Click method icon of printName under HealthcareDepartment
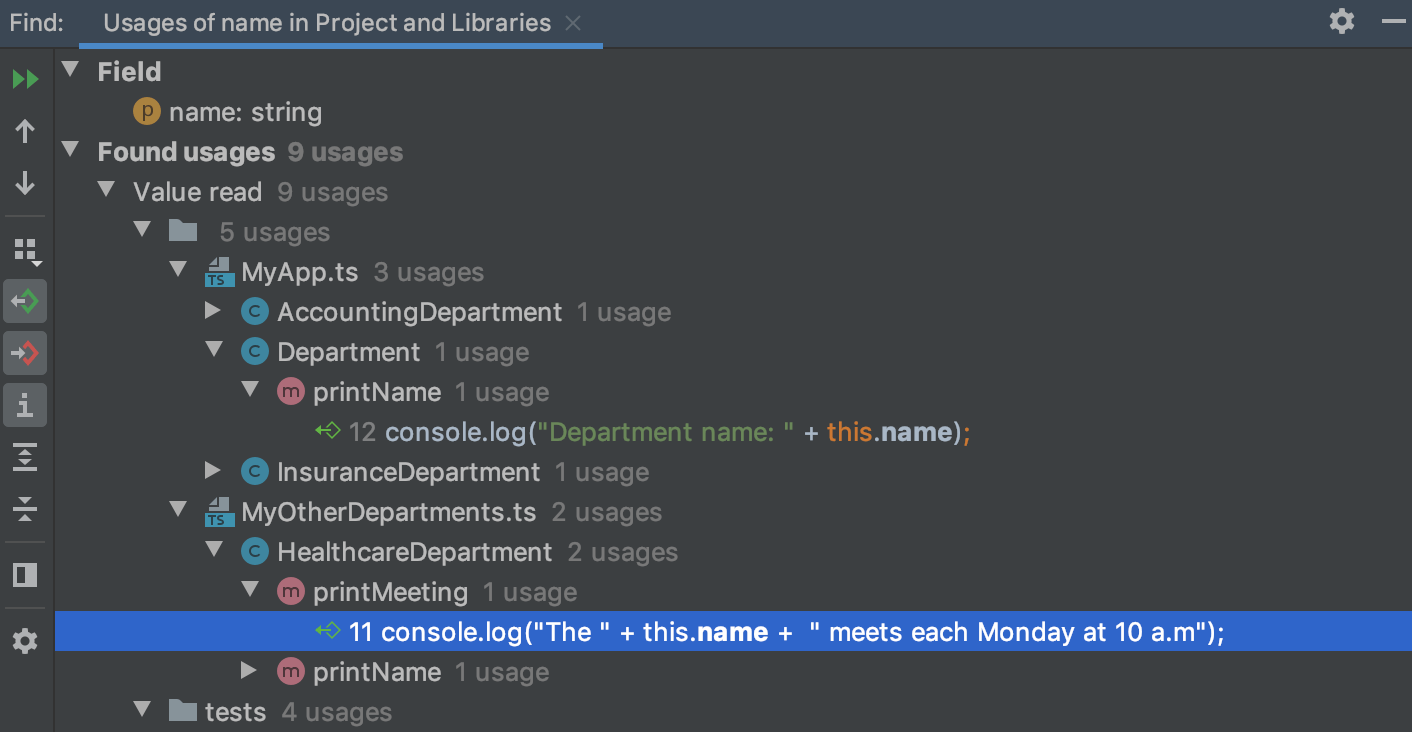This screenshot has height=732, width=1412. point(291,672)
